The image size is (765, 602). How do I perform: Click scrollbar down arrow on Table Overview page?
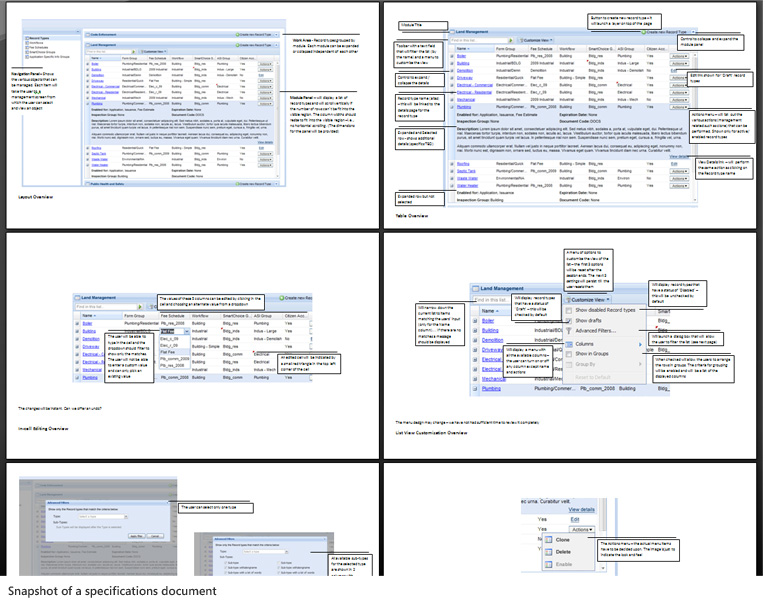(695, 200)
